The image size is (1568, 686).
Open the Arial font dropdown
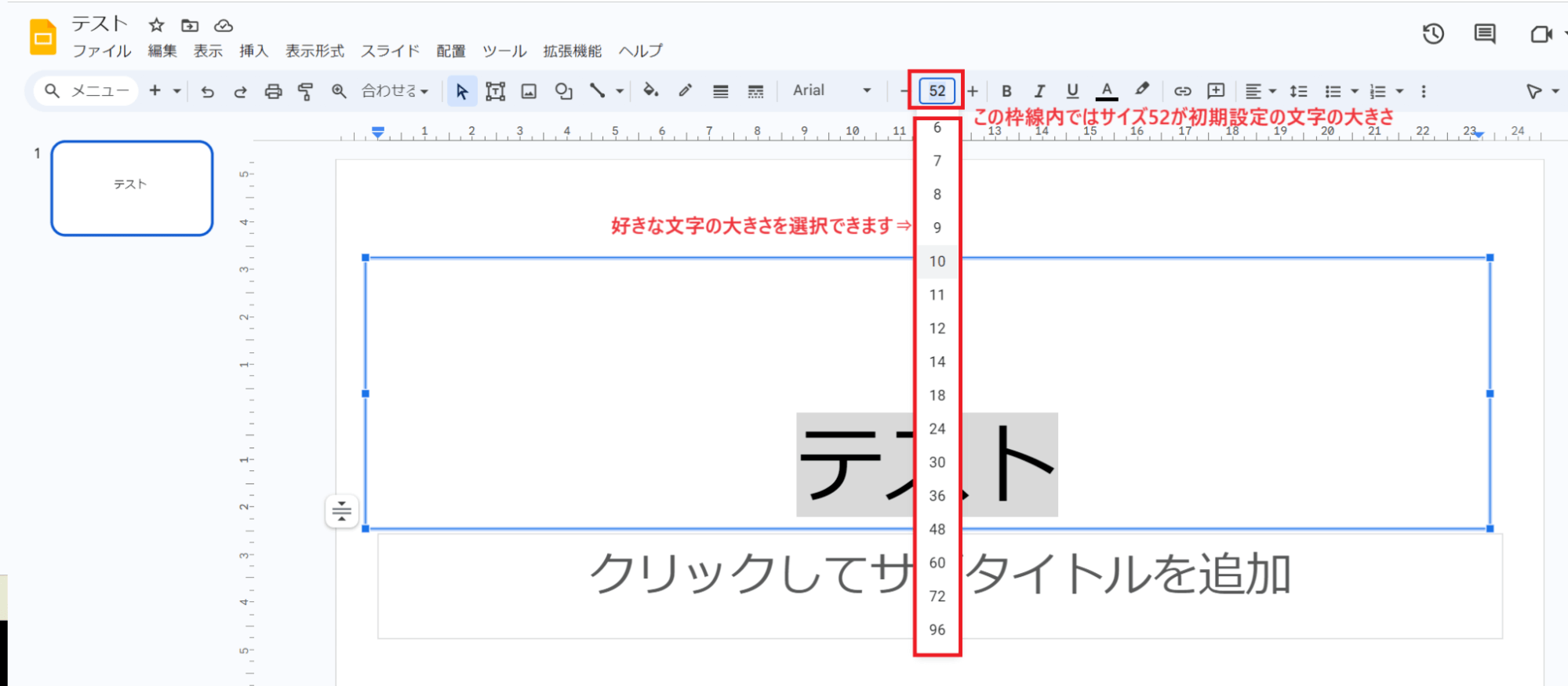pyautogui.click(x=831, y=91)
